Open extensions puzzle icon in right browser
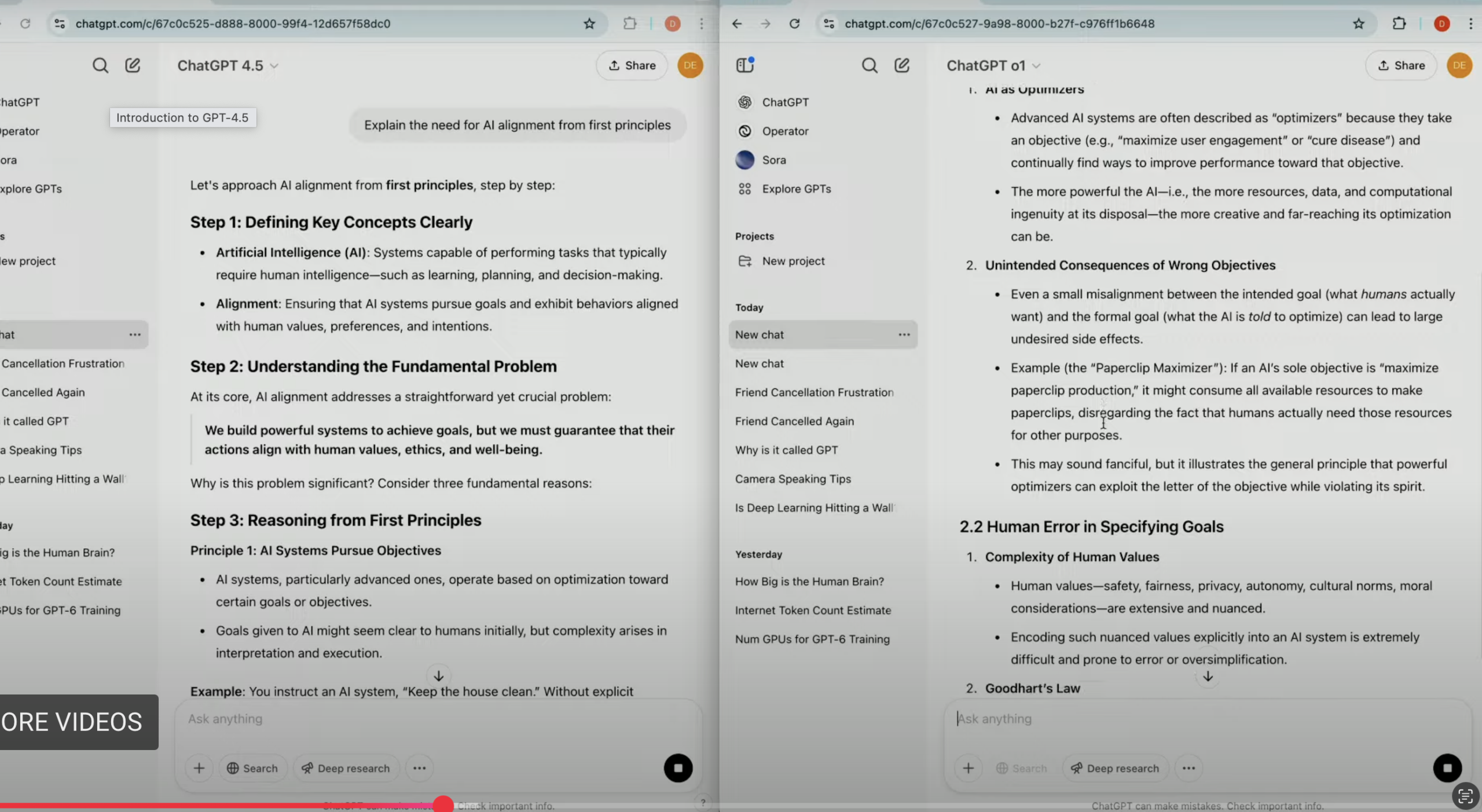The image size is (1482, 812). 1399,24
